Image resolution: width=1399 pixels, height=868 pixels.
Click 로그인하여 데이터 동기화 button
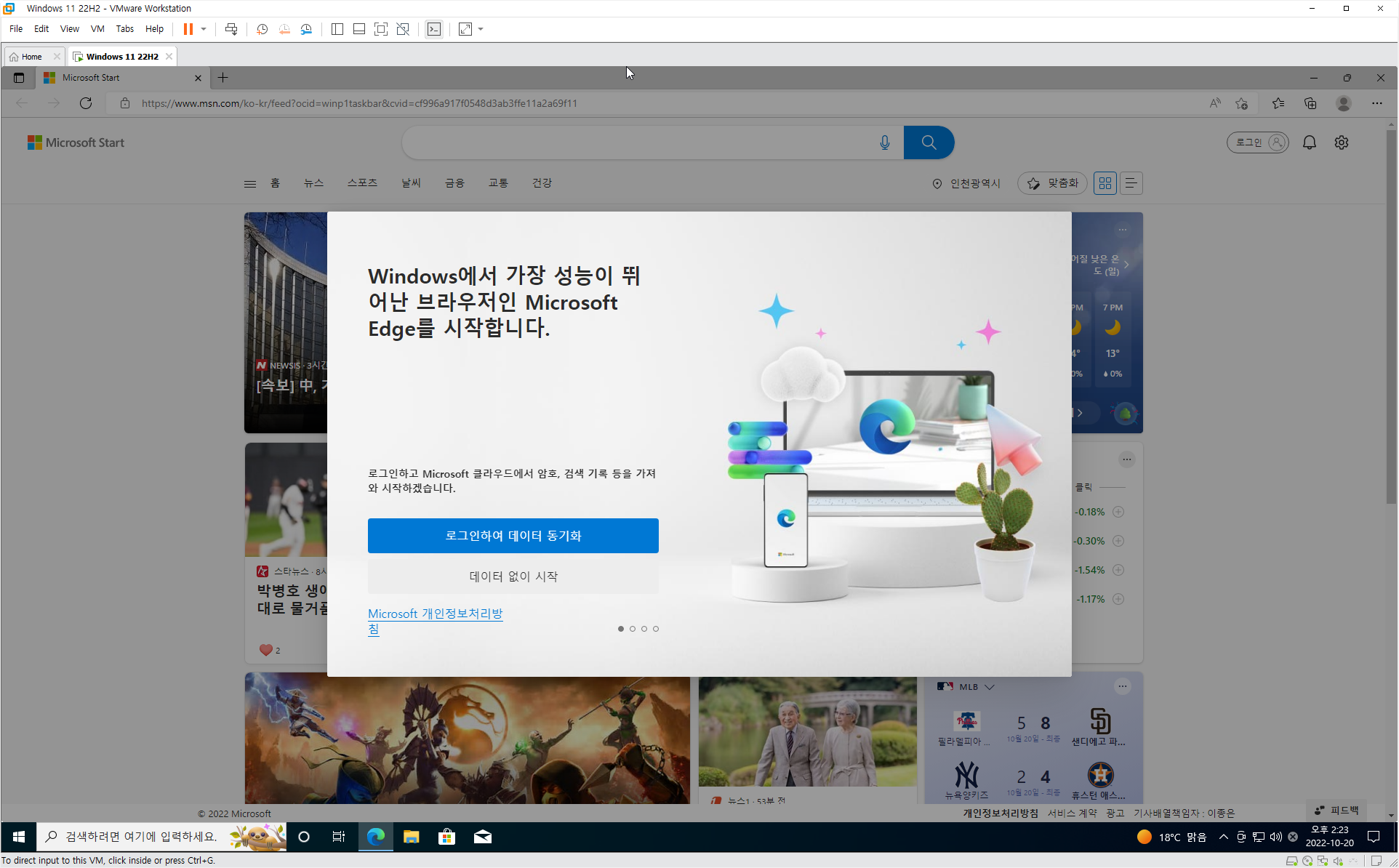point(513,536)
